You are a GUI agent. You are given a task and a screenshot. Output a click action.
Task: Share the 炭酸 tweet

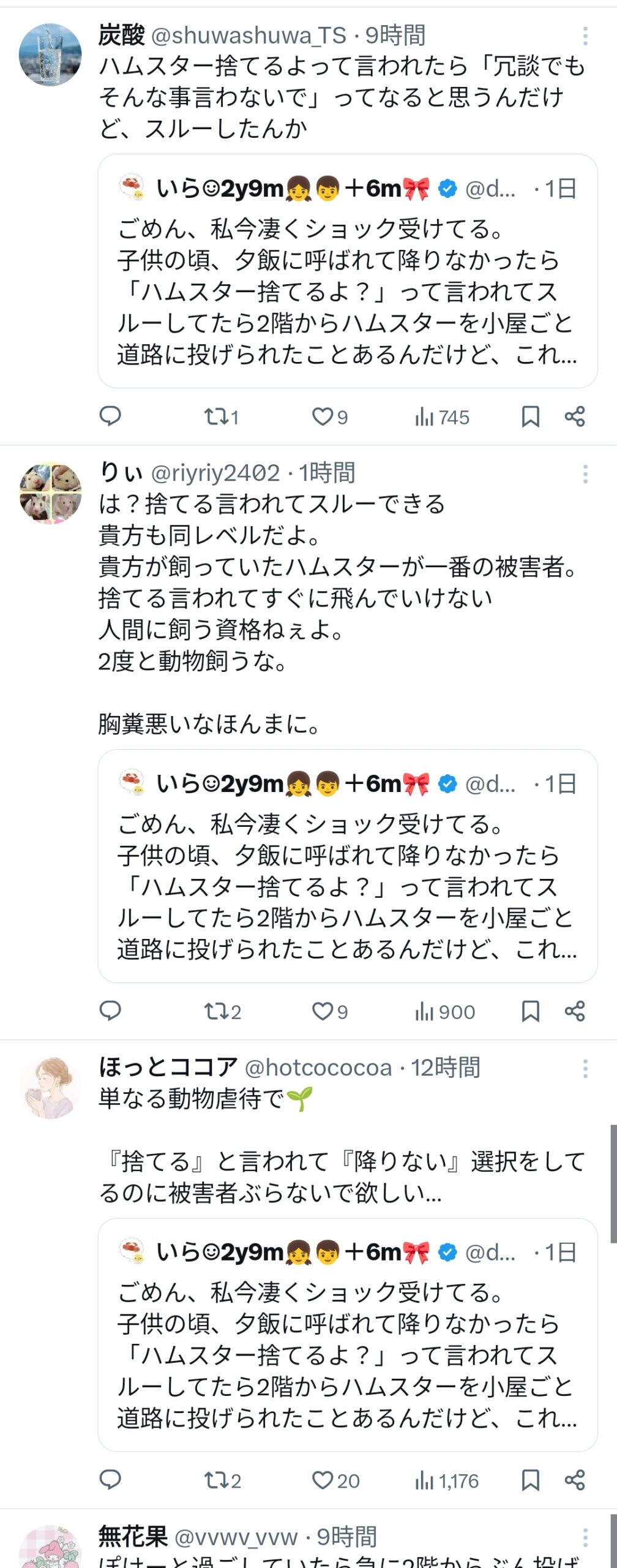(x=575, y=417)
